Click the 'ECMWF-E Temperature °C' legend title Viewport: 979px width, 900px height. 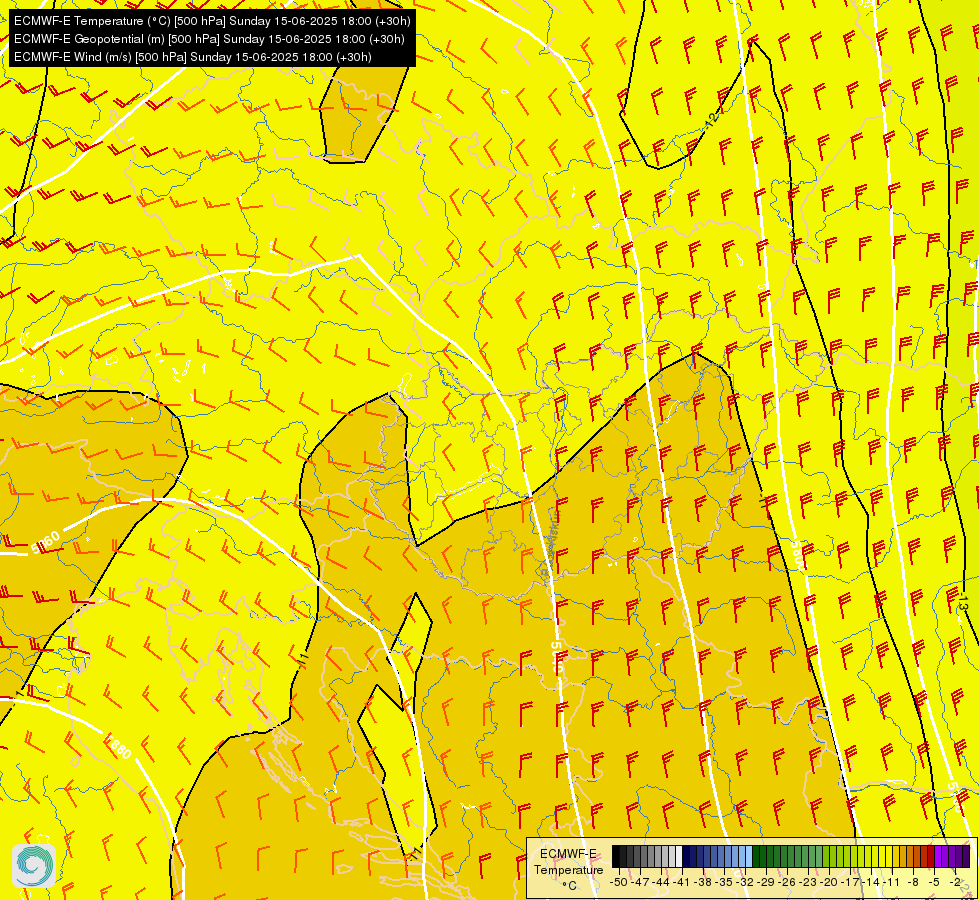(x=568, y=870)
